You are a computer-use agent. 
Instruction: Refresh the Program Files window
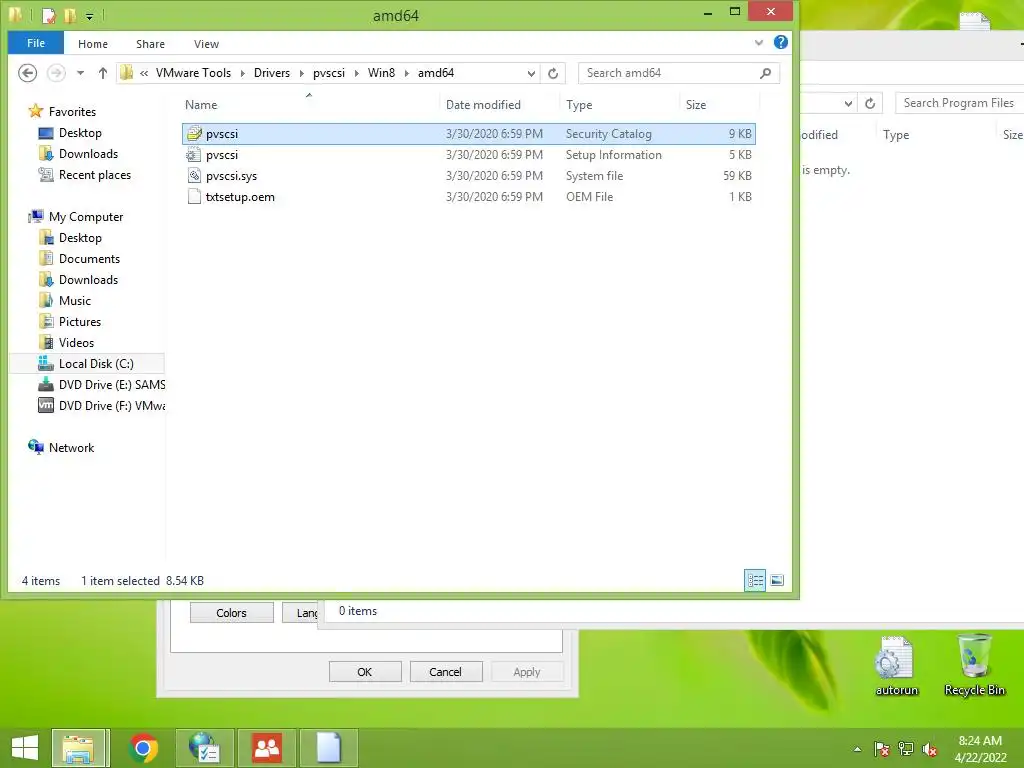[x=870, y=103]
